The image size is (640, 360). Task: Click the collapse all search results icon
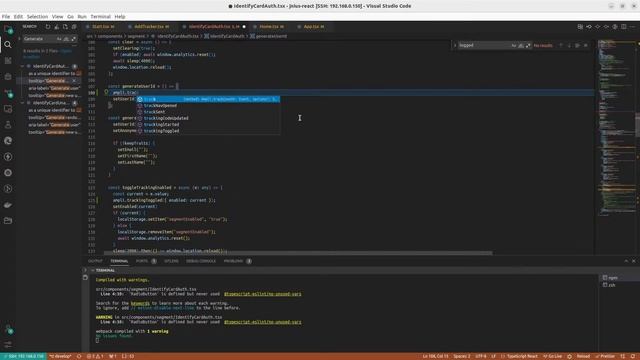(74, 27)
